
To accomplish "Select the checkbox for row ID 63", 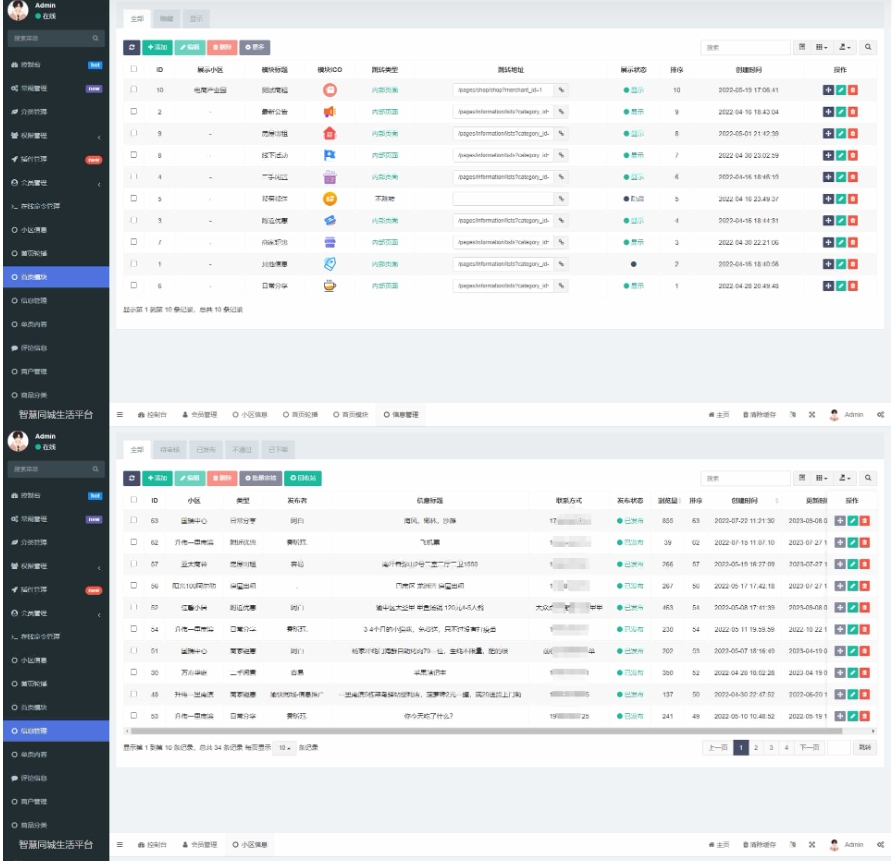I will (134, 520).
